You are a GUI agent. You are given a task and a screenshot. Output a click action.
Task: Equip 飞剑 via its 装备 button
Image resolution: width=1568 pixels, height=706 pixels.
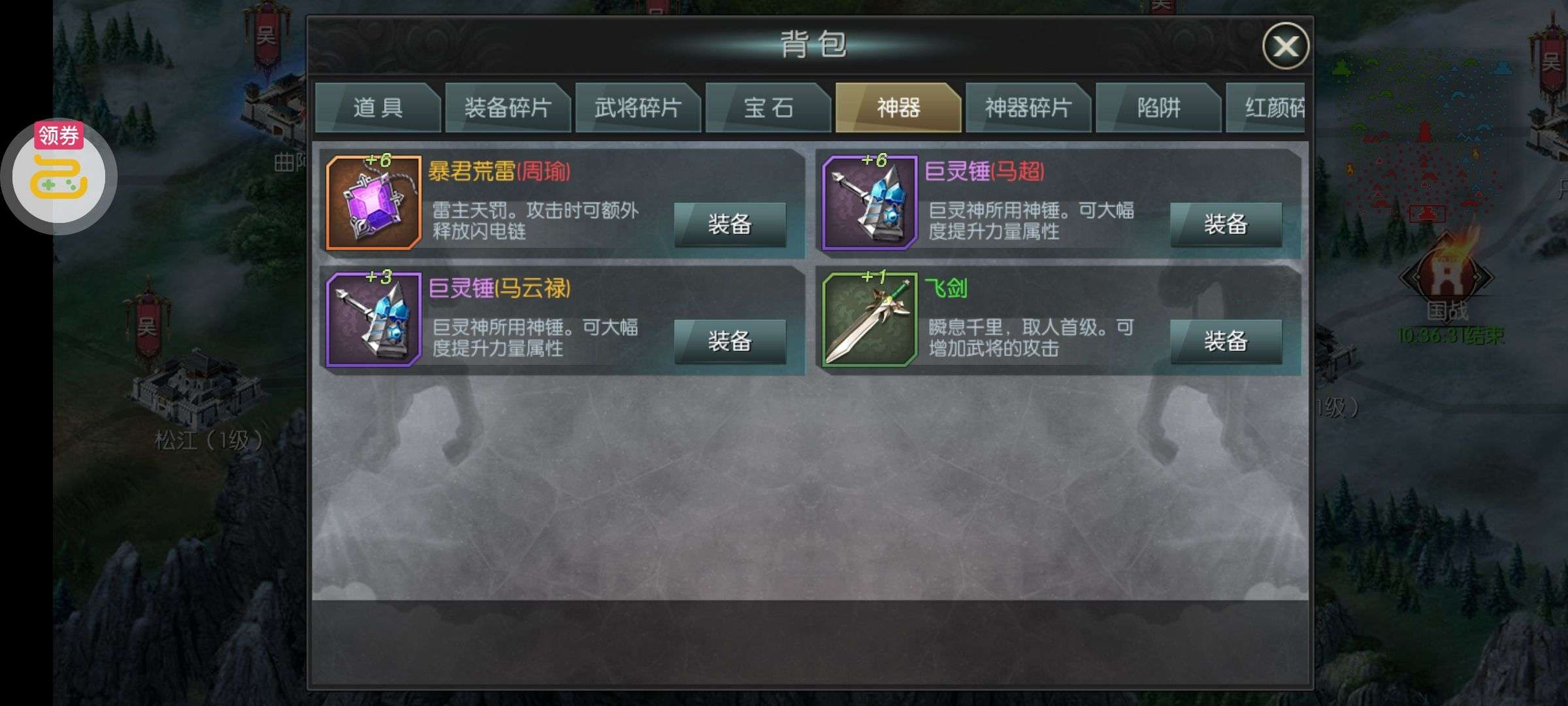[1226, 341]
